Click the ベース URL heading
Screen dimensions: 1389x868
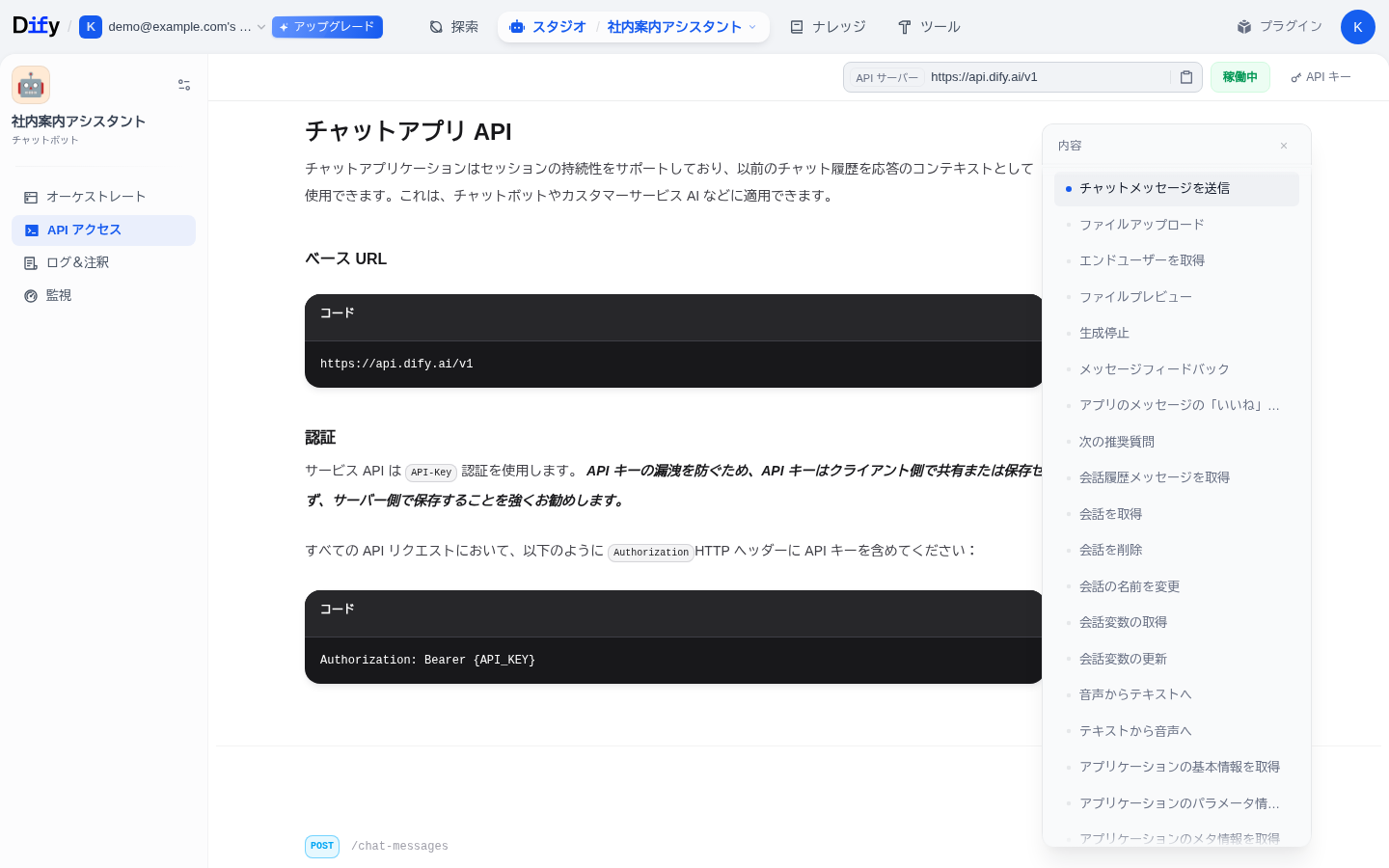(345, 258)
